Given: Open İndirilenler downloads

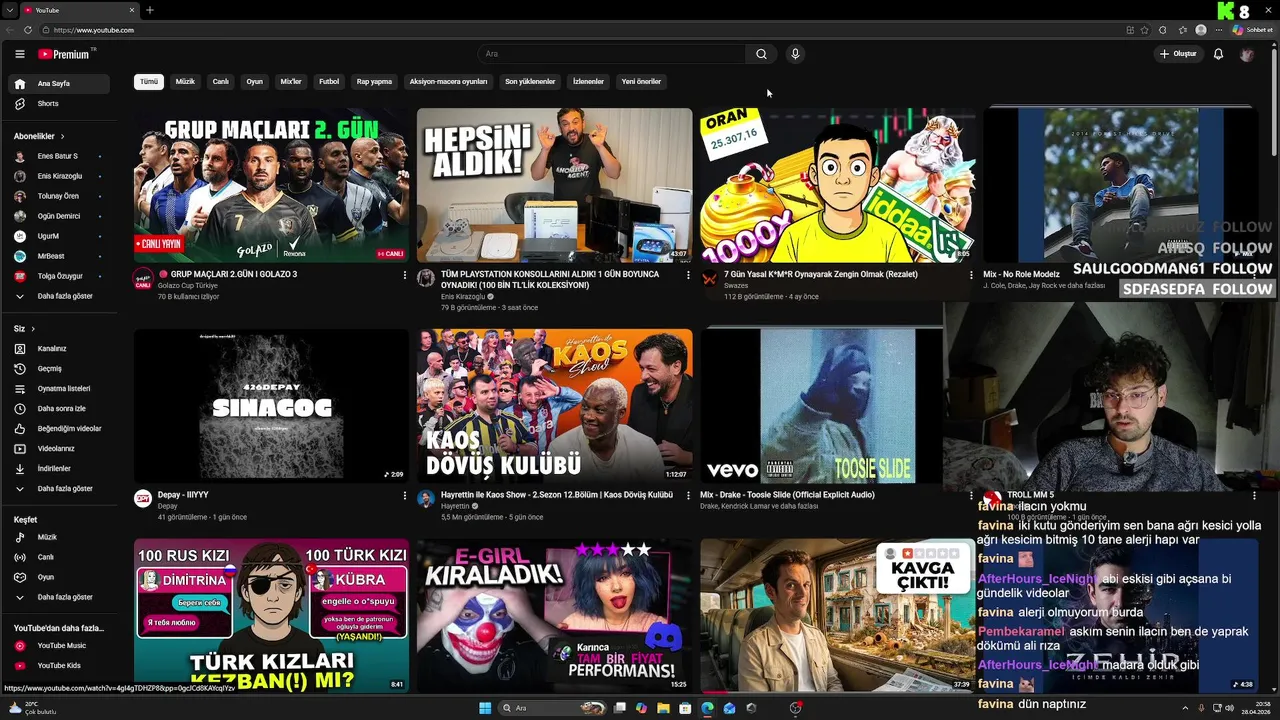Looking at the screenshot, I should tap(59, 469).
